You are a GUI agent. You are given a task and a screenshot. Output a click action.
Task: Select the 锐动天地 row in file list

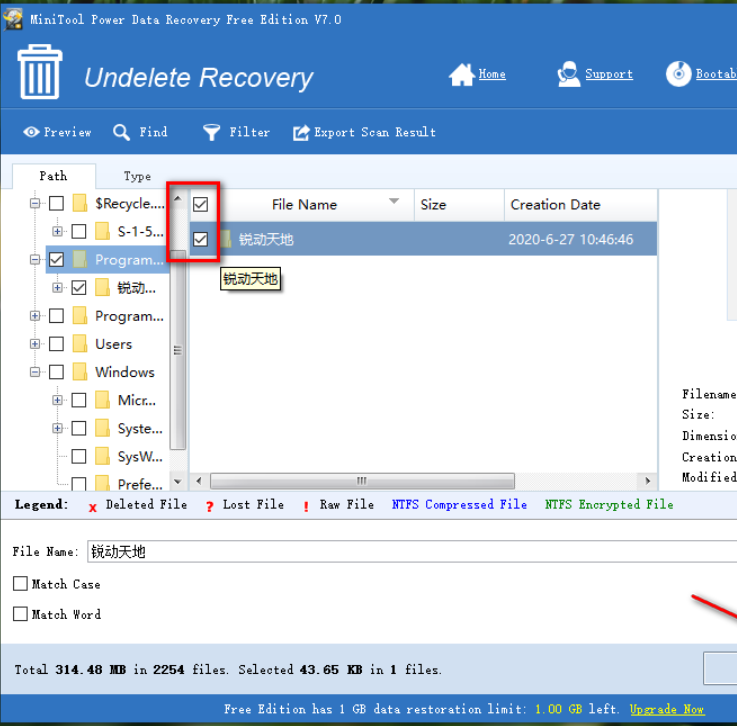423,239
